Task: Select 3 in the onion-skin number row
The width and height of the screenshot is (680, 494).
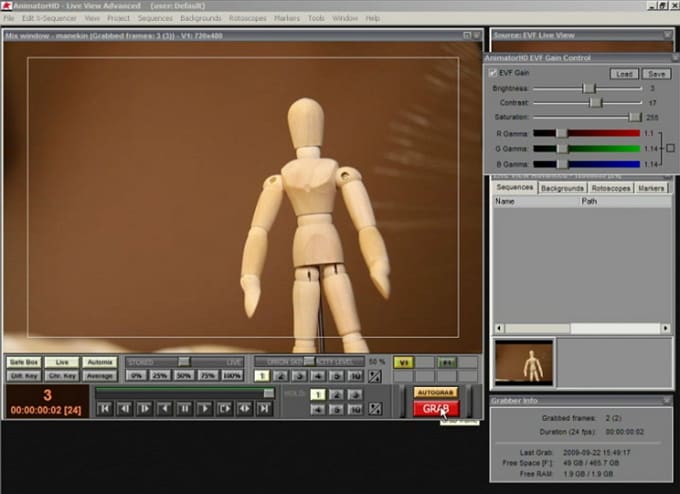Action: 299,376
